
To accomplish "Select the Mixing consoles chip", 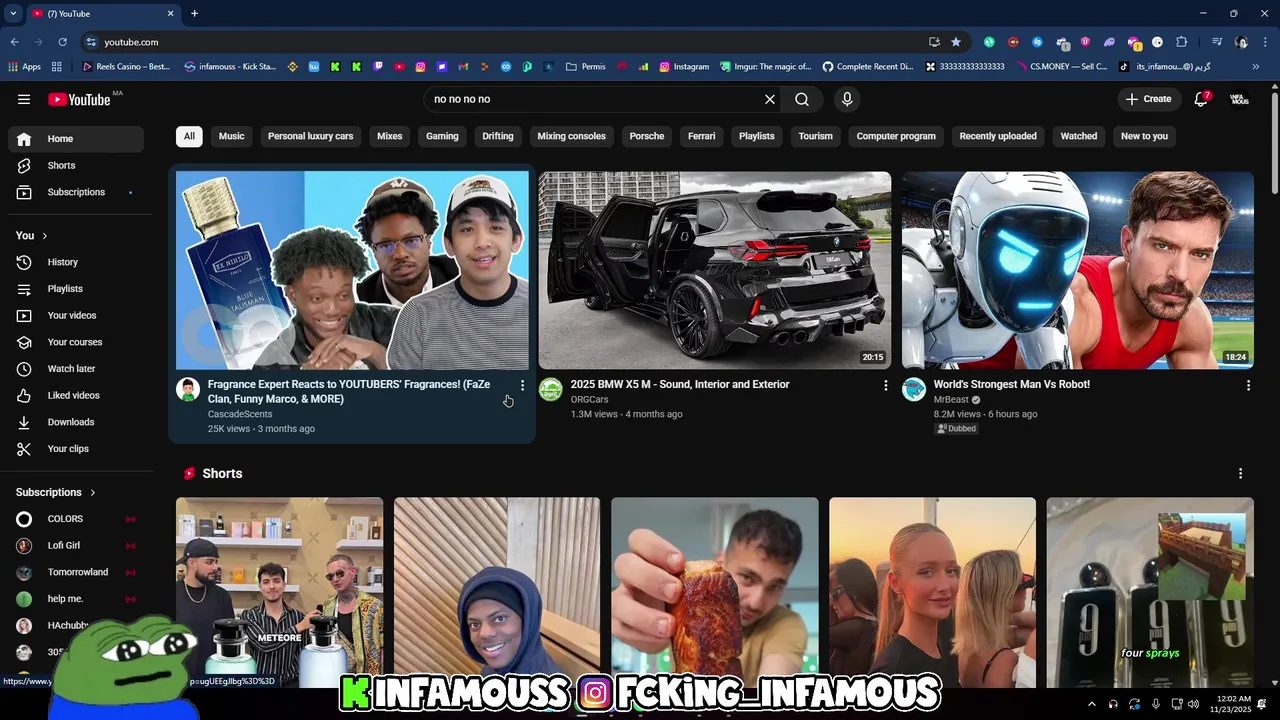I will (x=572, y=136).
